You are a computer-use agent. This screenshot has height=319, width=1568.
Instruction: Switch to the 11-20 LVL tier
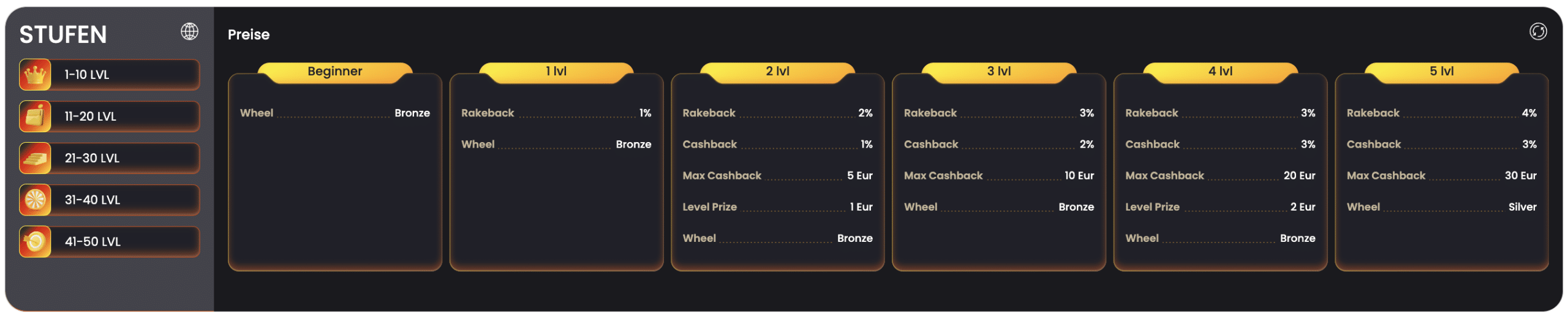coord(110,116)
